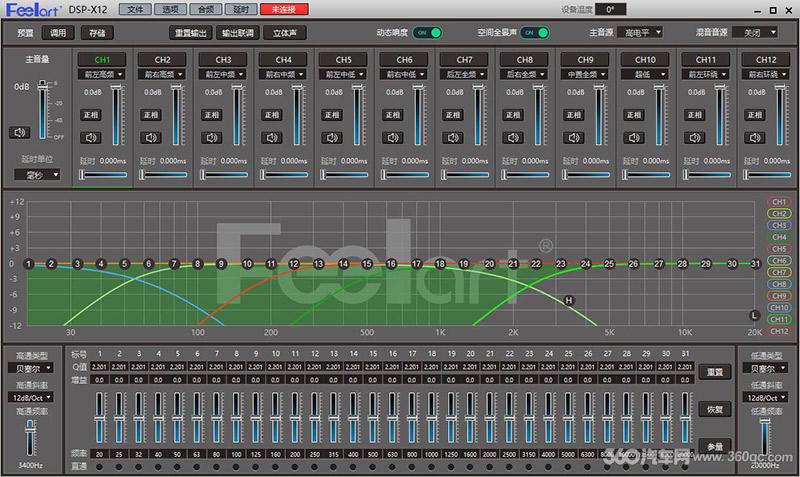Open the 高通斜率 12dB/Oct dropdown
Viewport: 800px width, 477px height.
click(x=31, y=397)
